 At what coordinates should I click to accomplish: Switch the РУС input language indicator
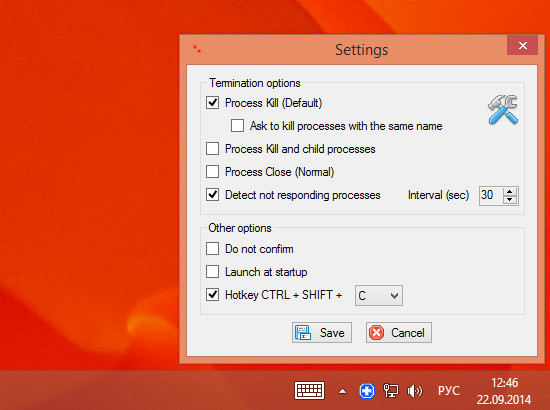(449, 391)
